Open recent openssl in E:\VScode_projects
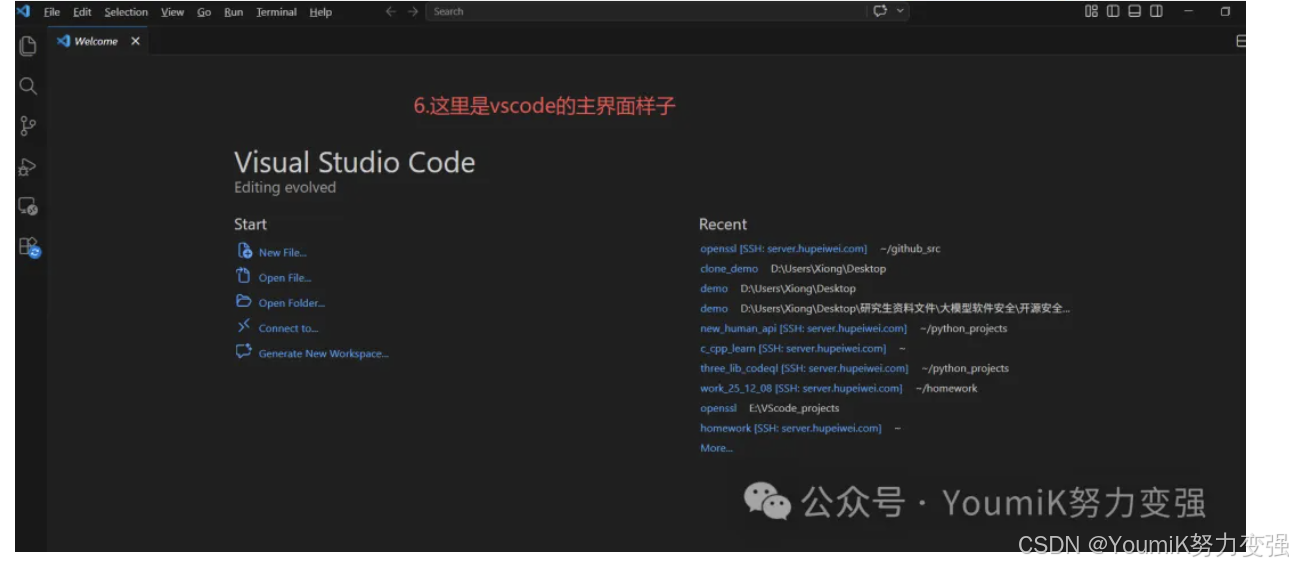 (718, 408)
